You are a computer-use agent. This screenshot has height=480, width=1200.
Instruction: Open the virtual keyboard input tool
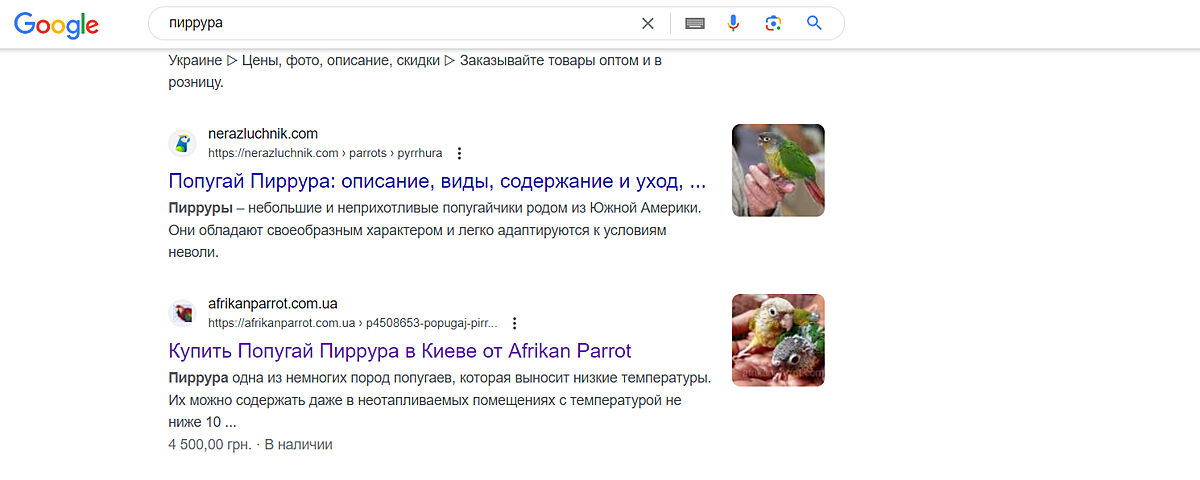coord(695,23)
